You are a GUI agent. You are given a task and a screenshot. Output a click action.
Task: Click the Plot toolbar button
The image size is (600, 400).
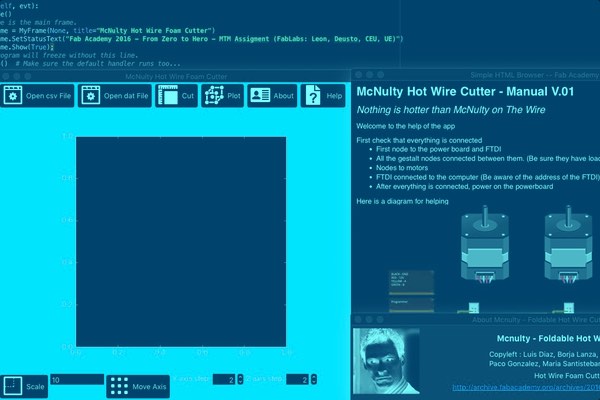pos(222,96)
